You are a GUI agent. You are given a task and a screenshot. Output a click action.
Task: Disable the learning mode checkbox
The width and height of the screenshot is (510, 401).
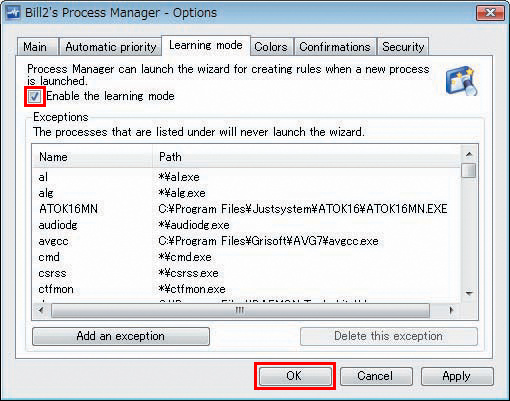coord(34,97)
